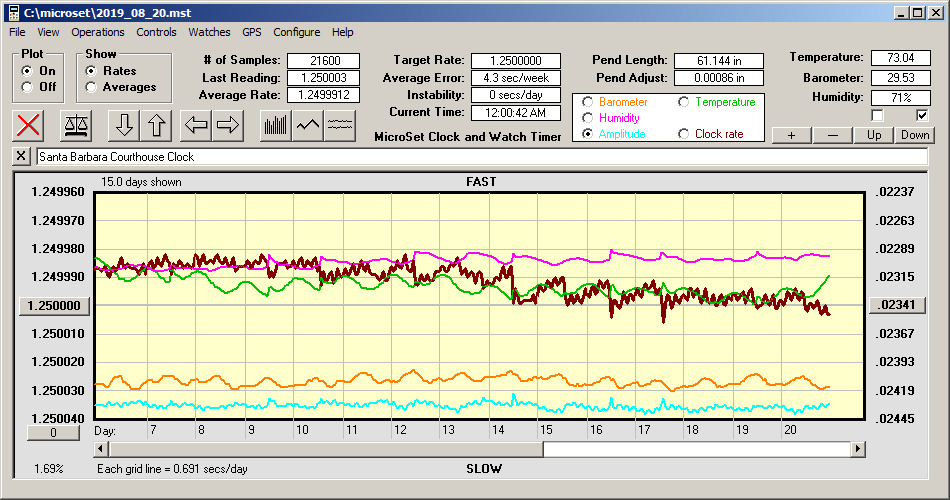Click the FAST label above graph
Viewport: 950px width, 500px height.
click(481, 182)
